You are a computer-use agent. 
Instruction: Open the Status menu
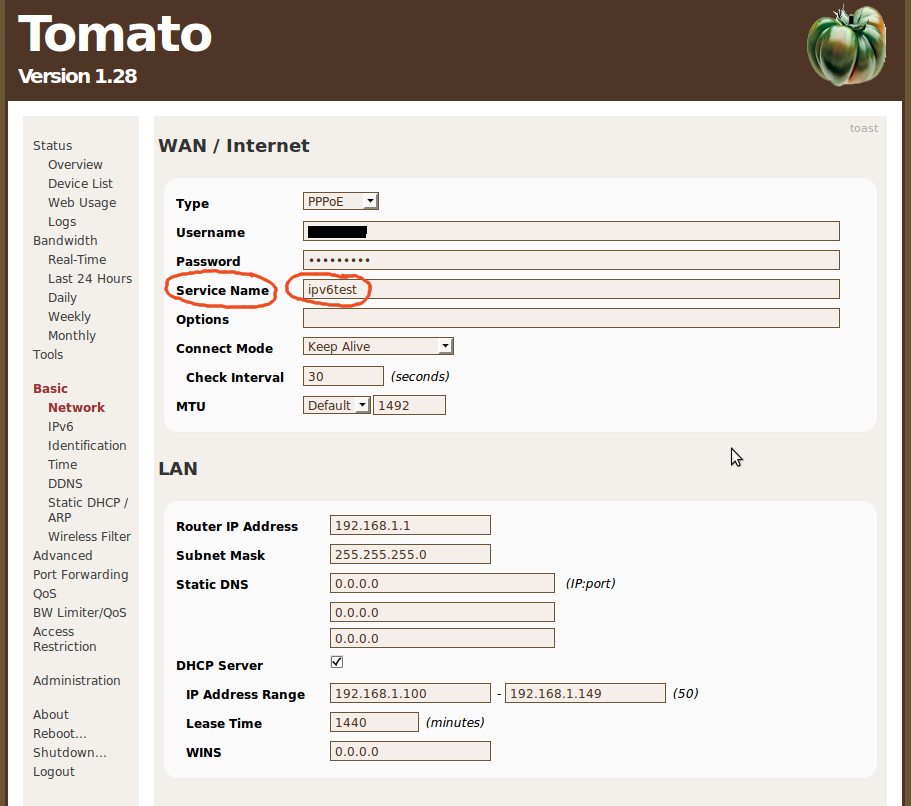click(52, 145)
